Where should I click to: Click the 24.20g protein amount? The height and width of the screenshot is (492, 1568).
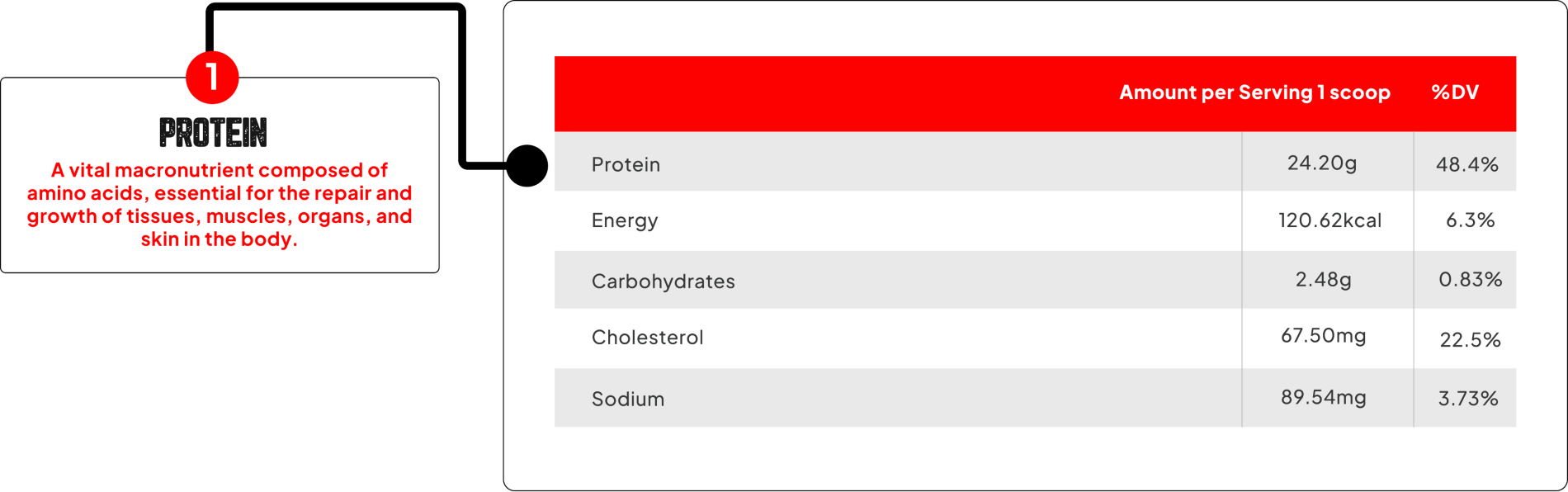click(1322, 163)
